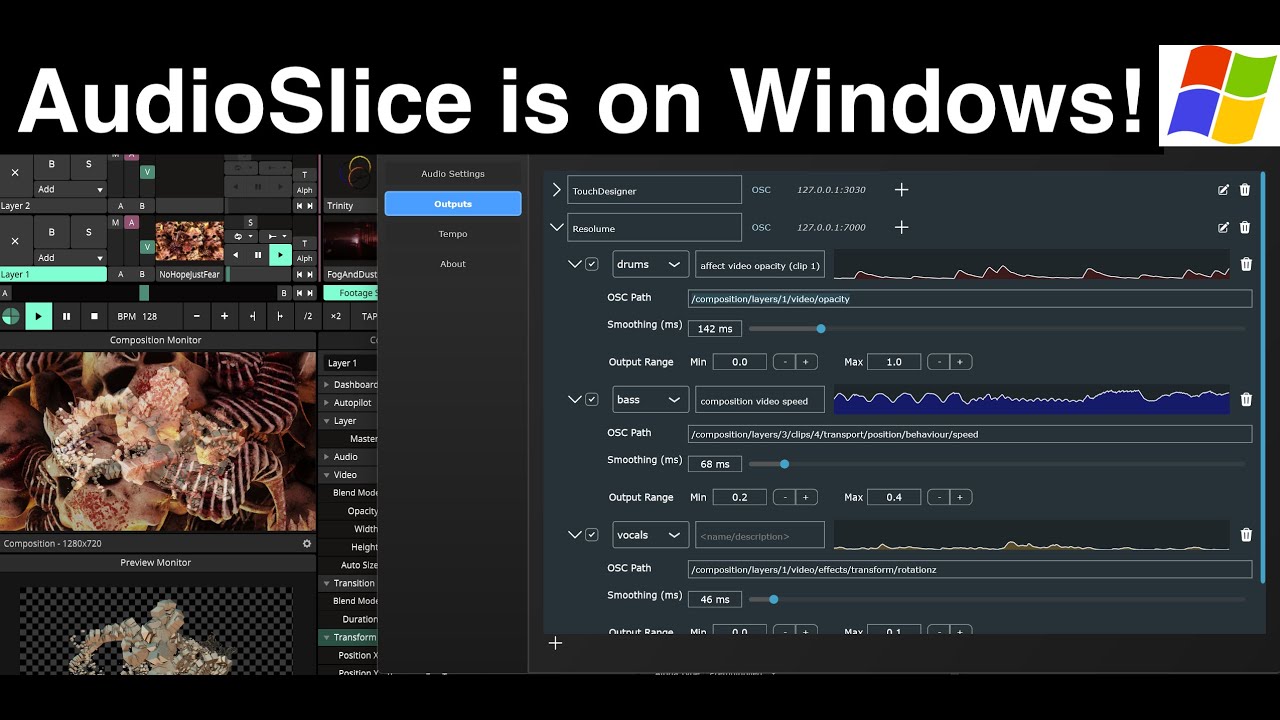Toggle the drums mapping checkbox
The height and width of the screenshot is (720, 1280).
[x=592, y=265]
